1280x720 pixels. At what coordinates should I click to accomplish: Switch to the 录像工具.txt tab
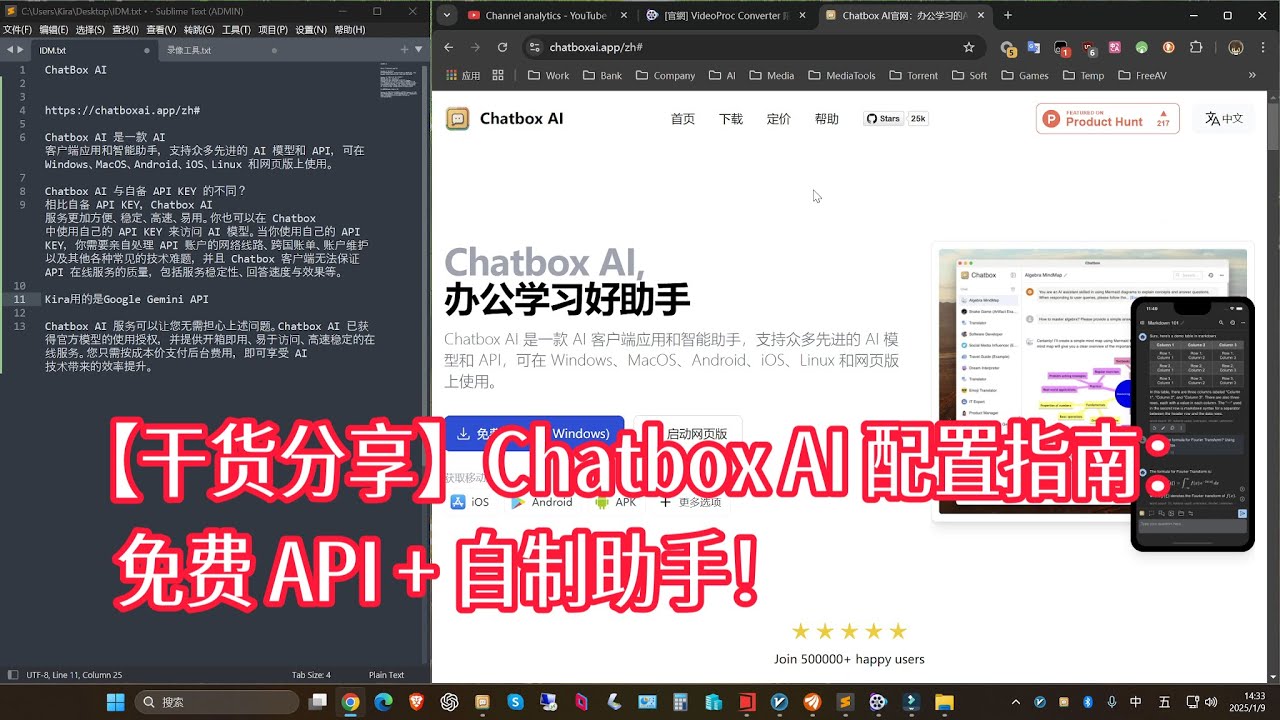tap(220, 50)
